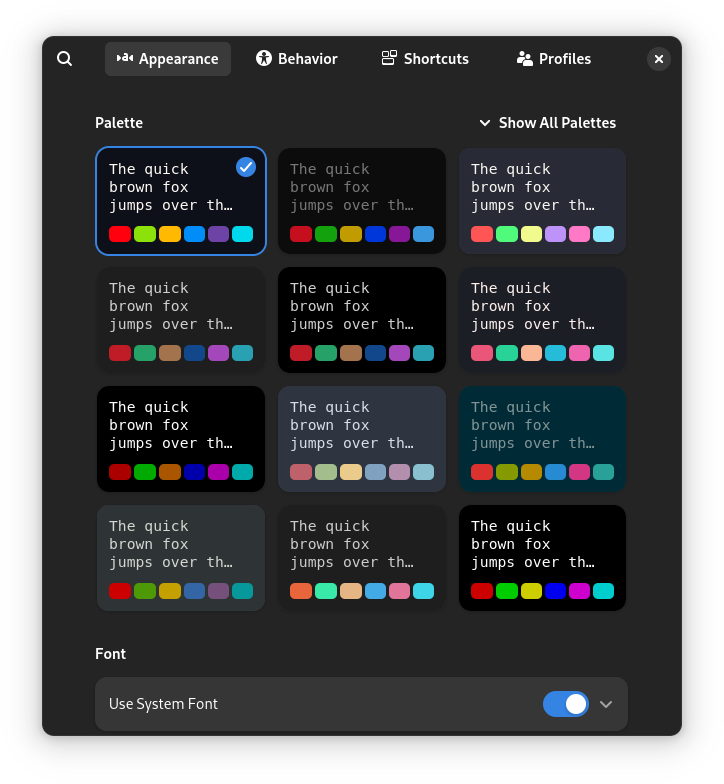The height and width of the screenshot is (784, 724).
Task: Pick brown-swatch palette on dark gray background
Action: [181, 320]
